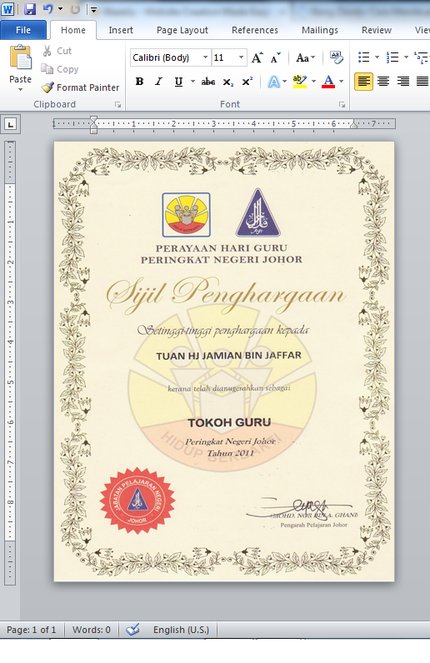This screenshot has height=663, width=430.
Task: Click the Multilevel List icon
Action: click(x=421, y=57)
